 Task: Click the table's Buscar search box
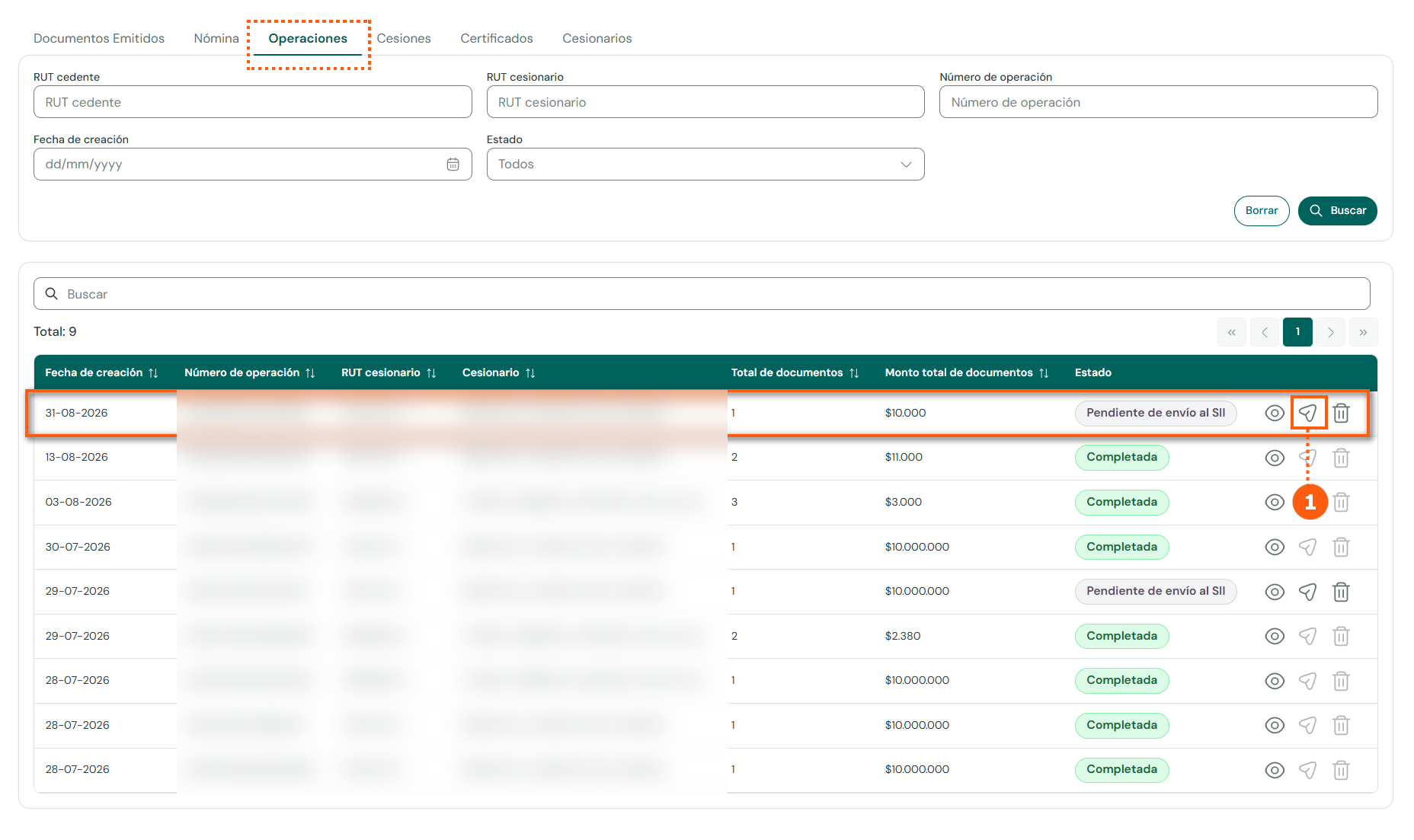point(702,294)
